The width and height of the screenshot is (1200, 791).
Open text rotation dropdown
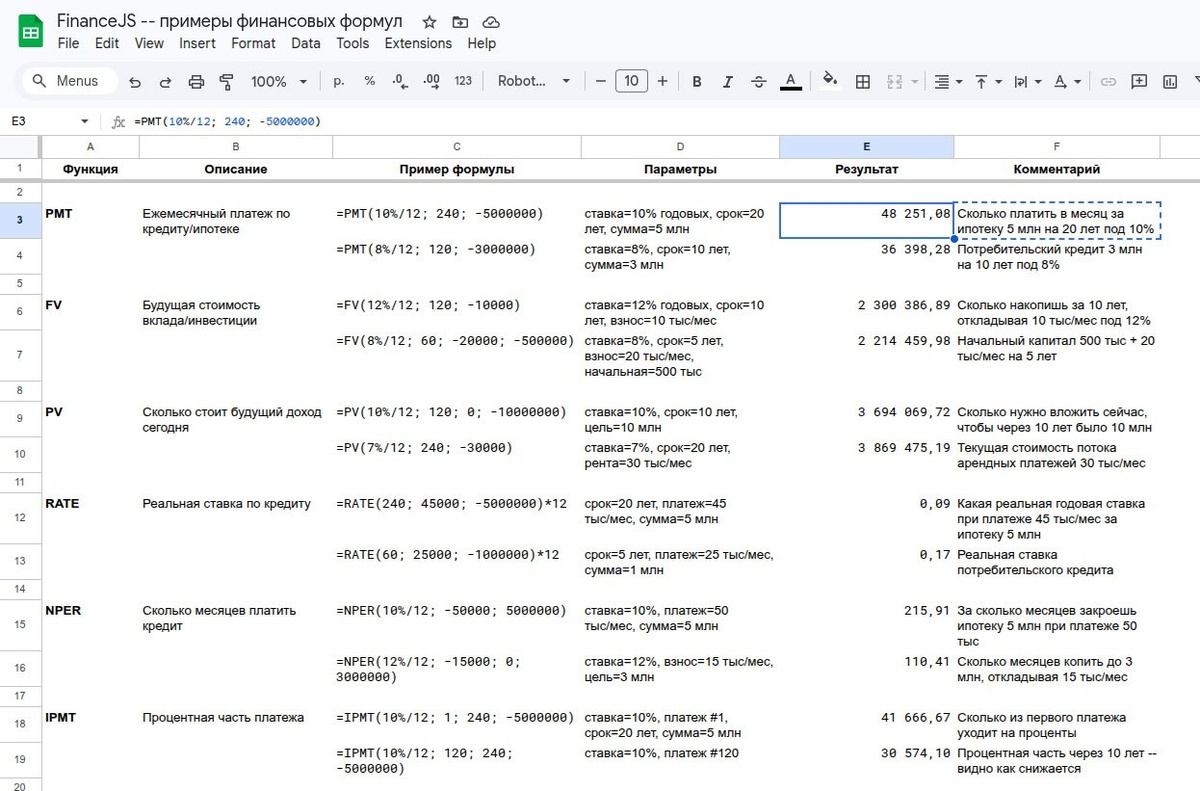tap(1067, 82)
